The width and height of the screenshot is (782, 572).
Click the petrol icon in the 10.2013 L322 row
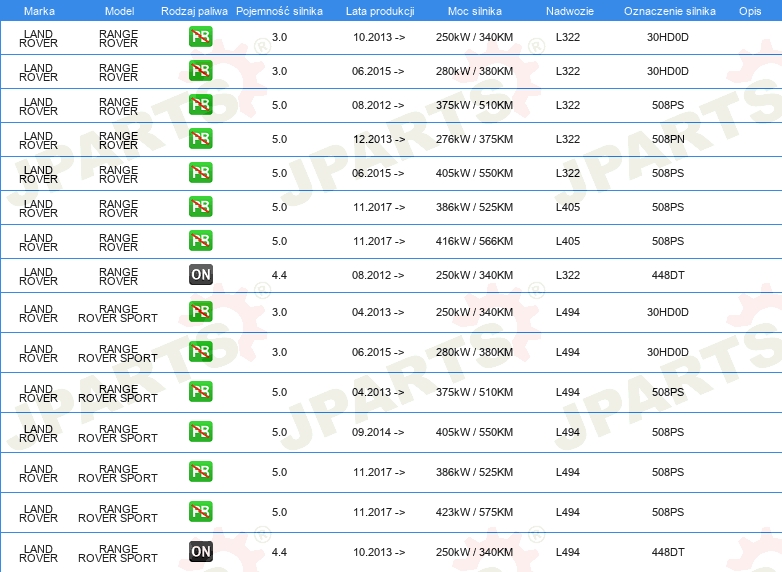[200, 37]
